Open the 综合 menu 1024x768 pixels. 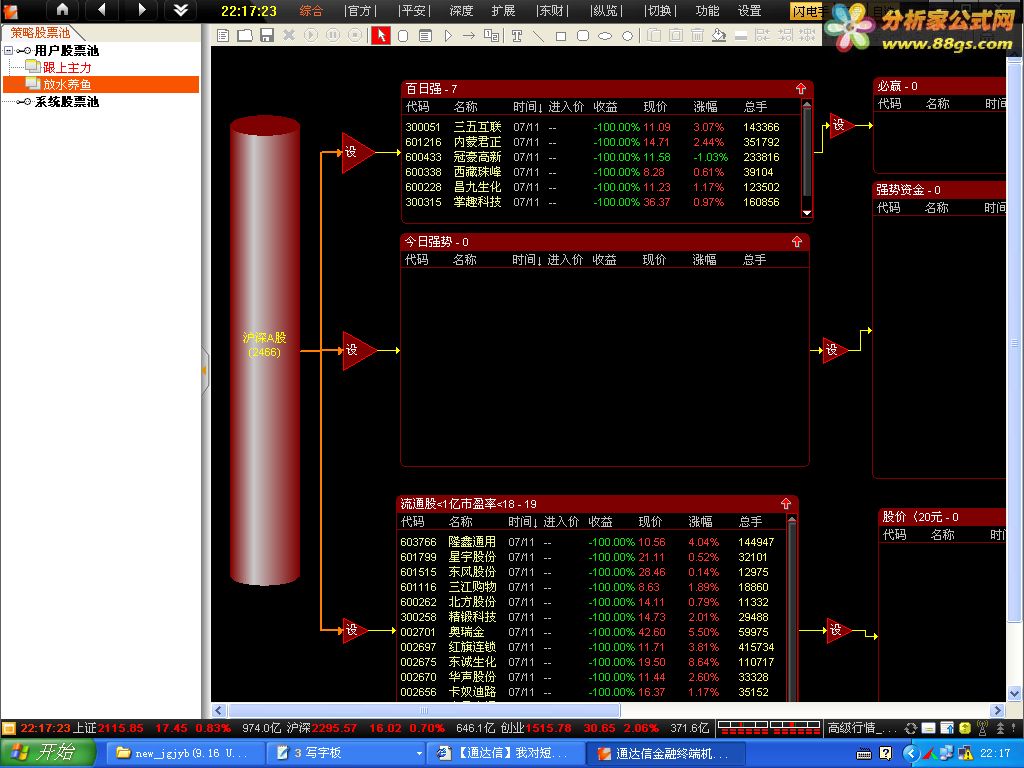311,10
